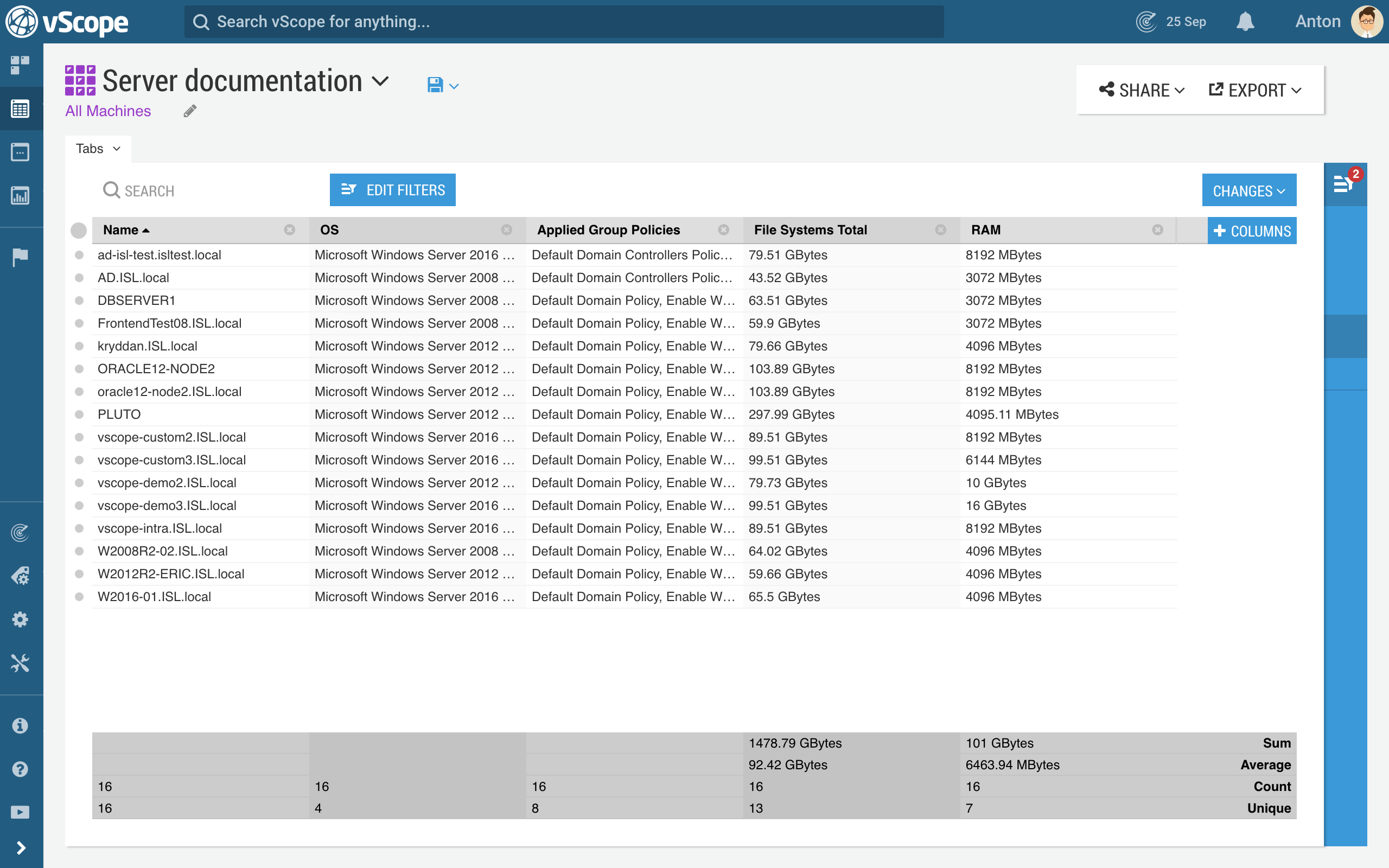Click the notification bell icon
This screenshot has width=1389, height=868.
coord(1245,22)
